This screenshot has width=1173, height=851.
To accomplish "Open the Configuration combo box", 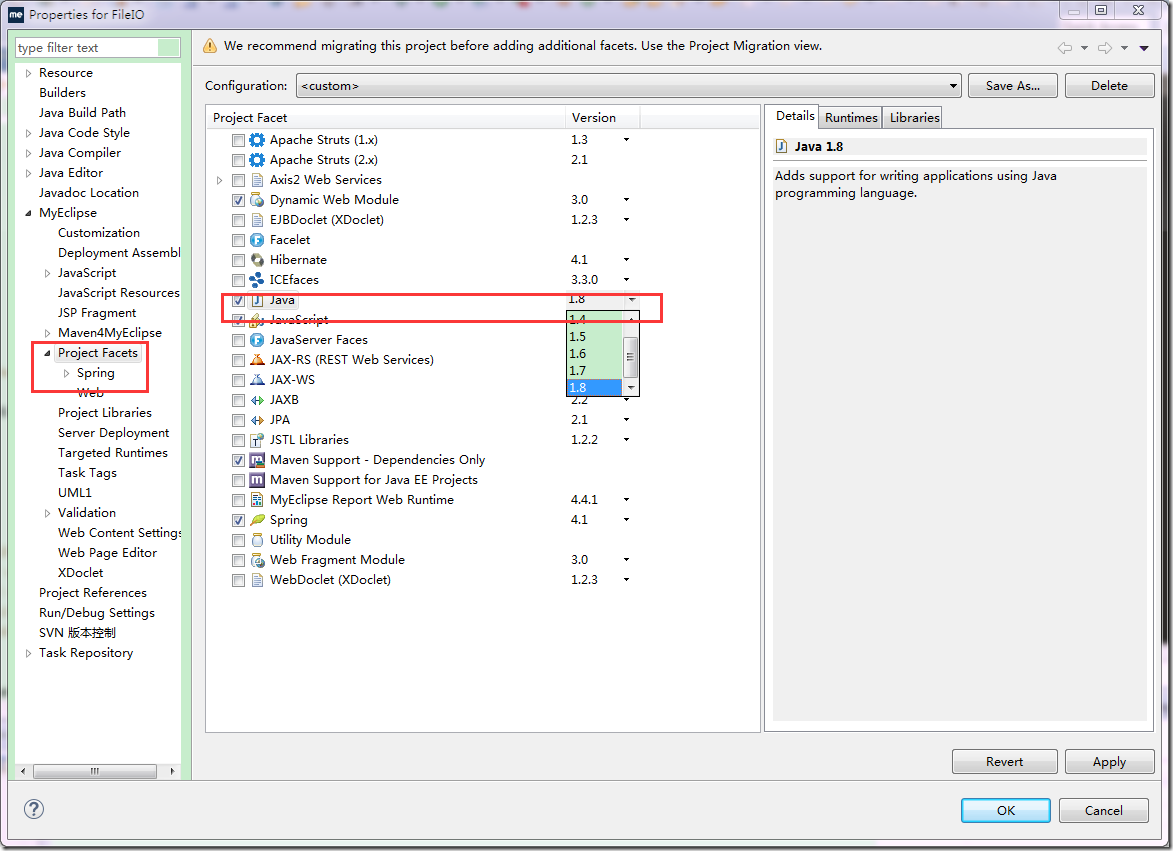I will 628,86.
